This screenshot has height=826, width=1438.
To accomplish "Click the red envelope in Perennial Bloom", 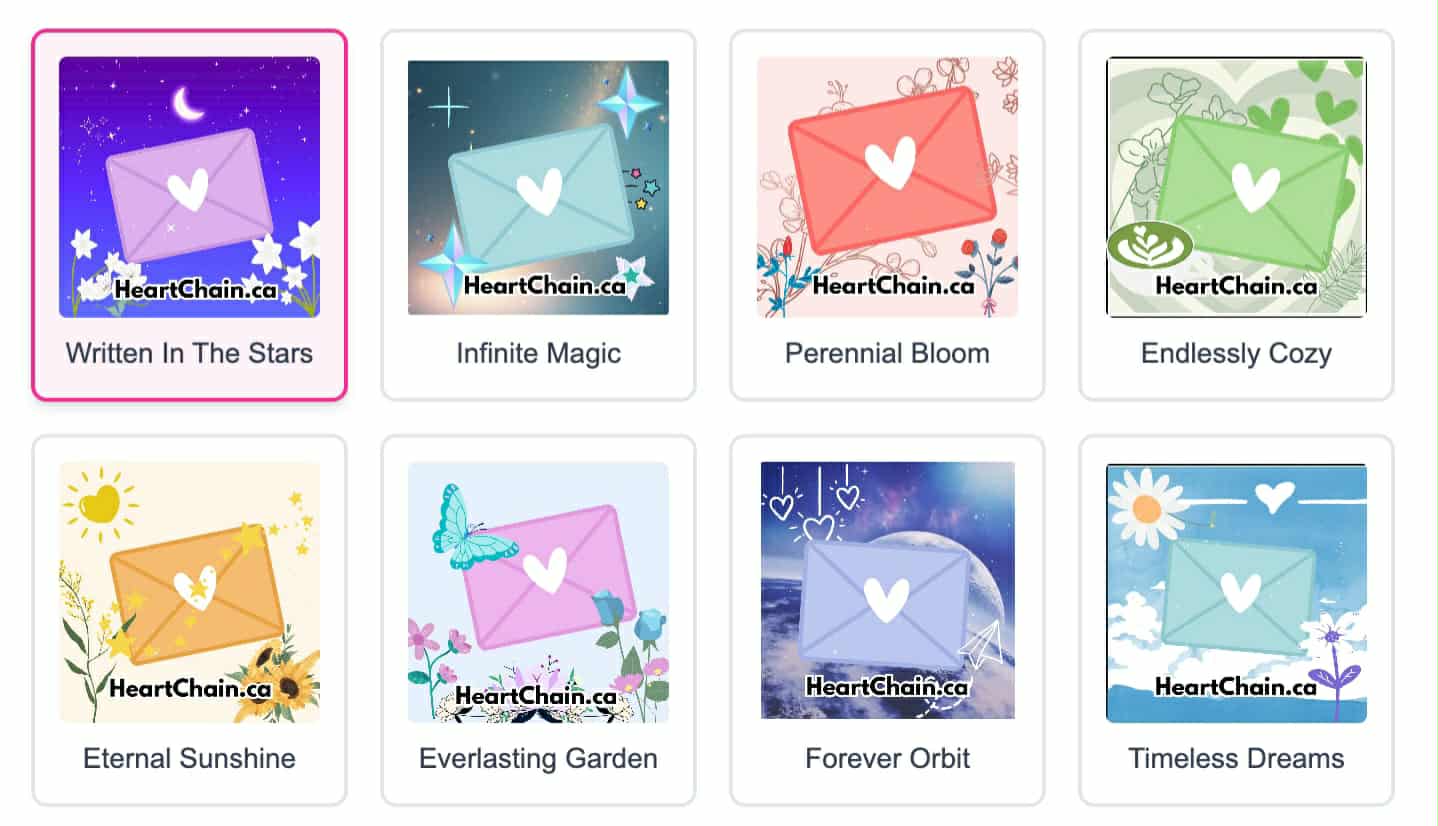I will click(892, 170).
